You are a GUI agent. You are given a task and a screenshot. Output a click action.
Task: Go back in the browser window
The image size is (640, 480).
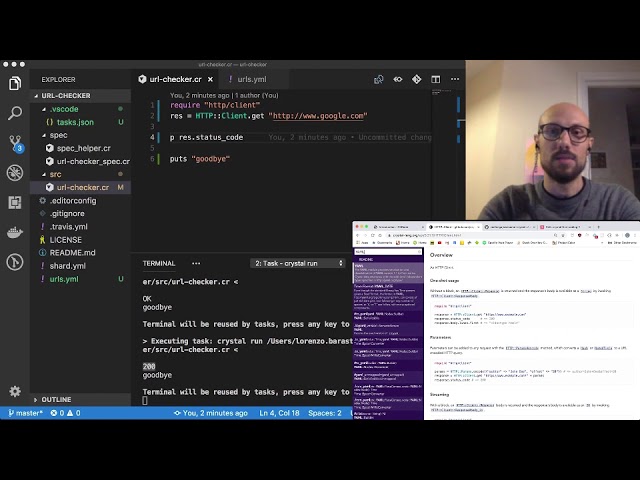358,236
